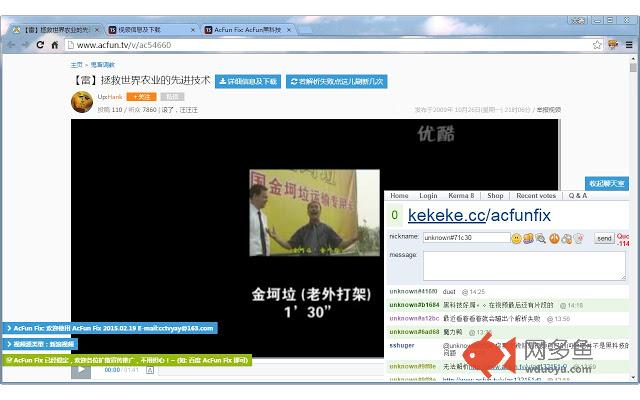Insert the yellow smiley emoticon
640x400 pixels.
[516, 238]
